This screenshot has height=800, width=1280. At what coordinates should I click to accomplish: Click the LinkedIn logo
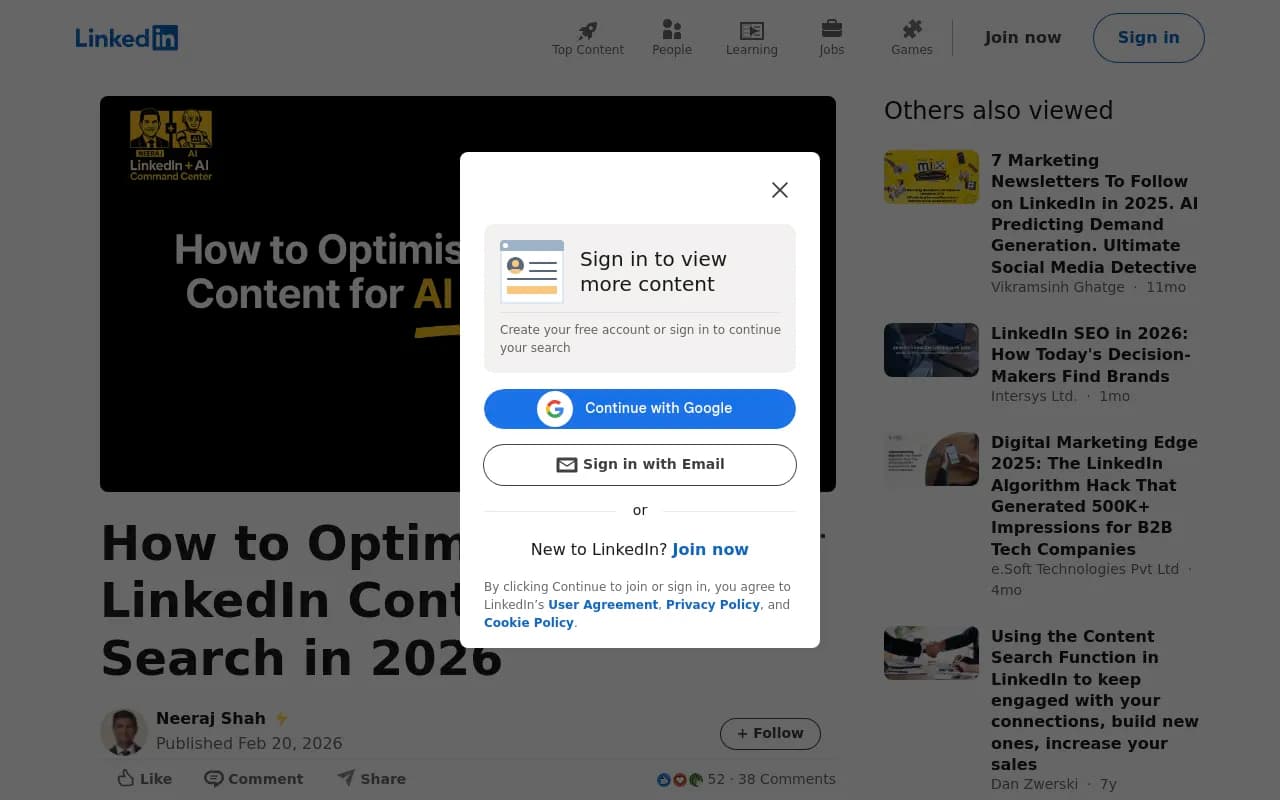pos(126,37)
